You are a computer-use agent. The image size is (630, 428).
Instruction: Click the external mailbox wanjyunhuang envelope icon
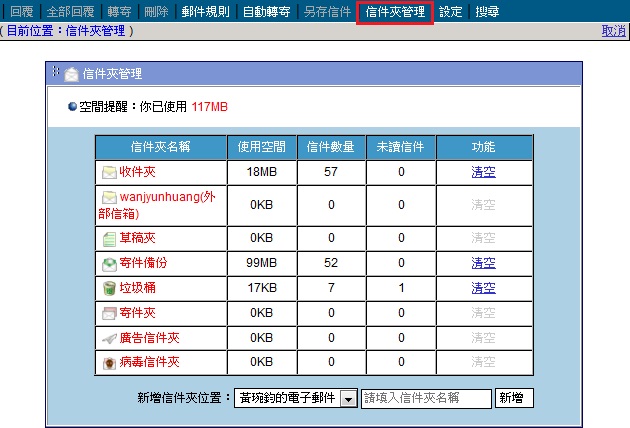[109, 197]
